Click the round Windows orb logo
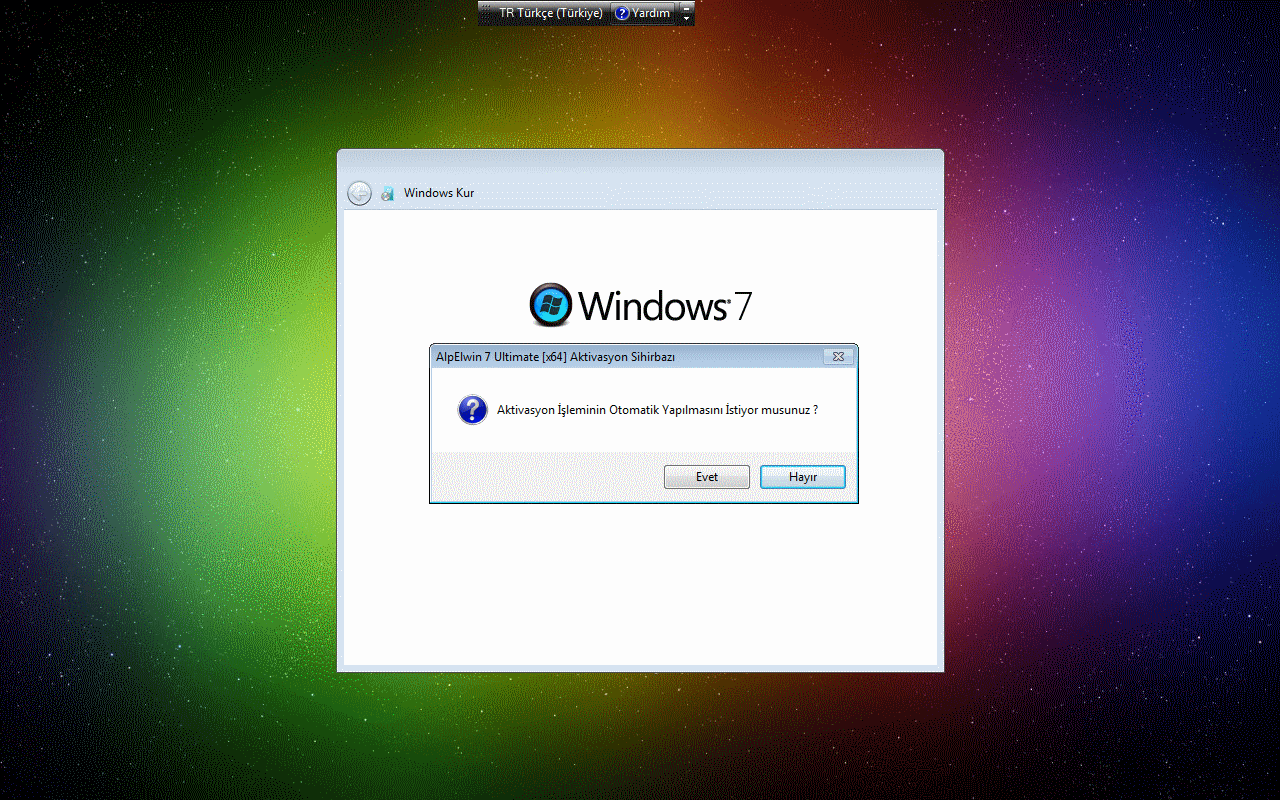The width and height of the screenshot is (1280, 800). coord(550,305)
